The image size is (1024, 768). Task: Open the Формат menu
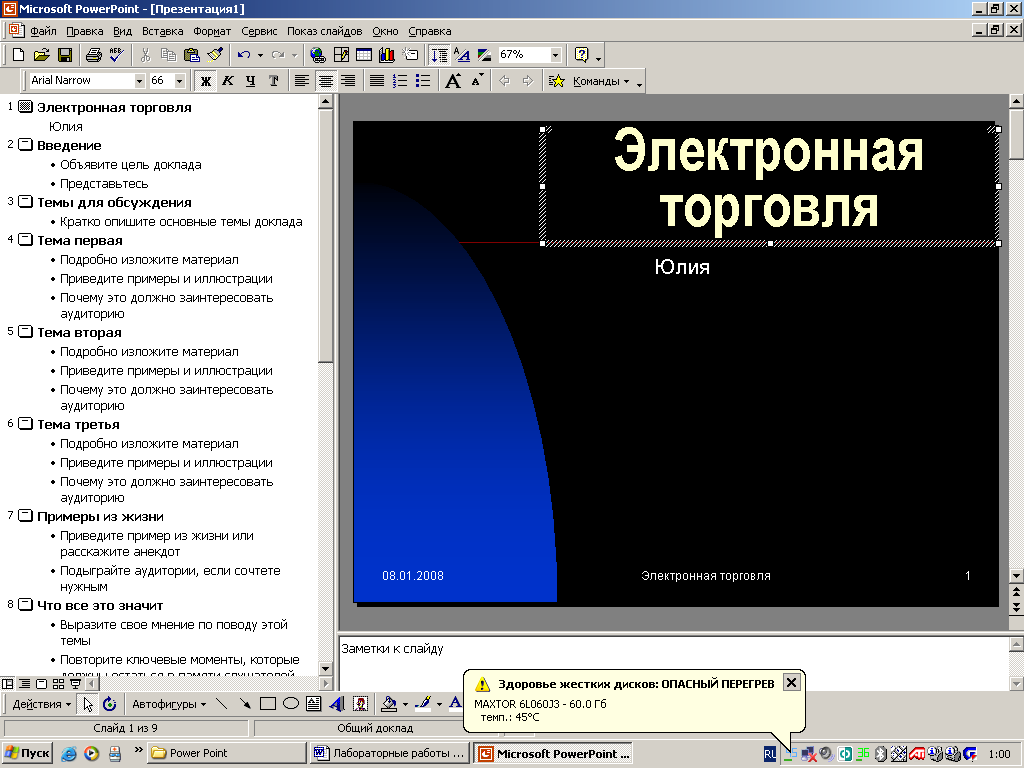(212, 31)
